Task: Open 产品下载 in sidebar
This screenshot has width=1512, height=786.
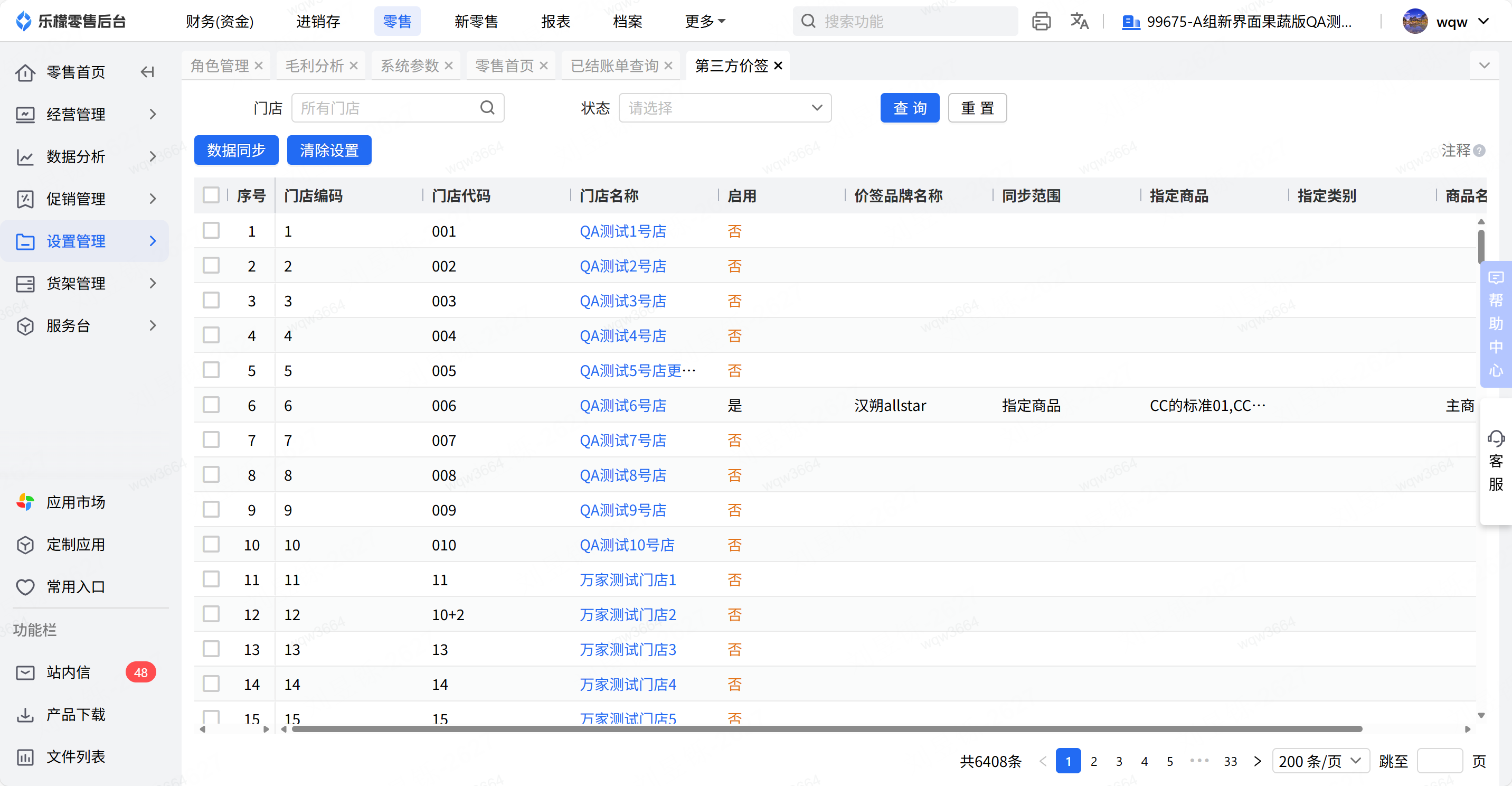Action: point(75,714)
